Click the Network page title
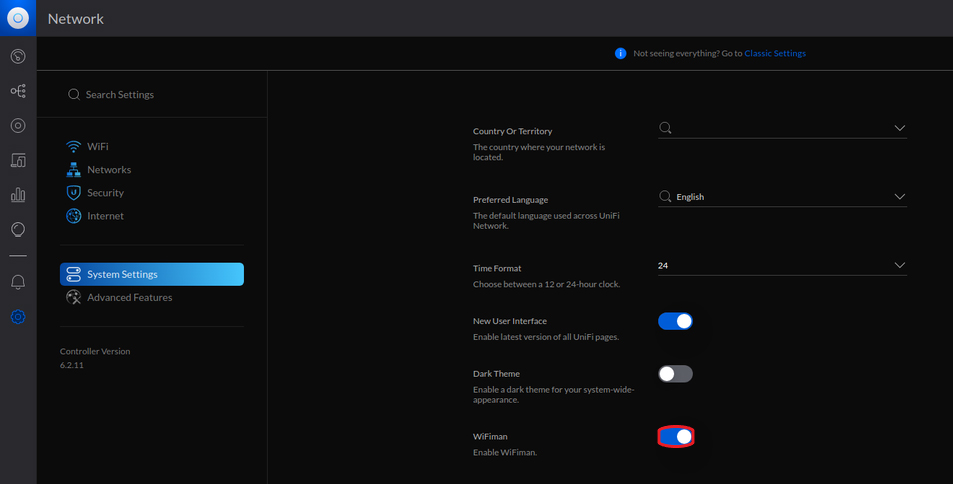Viewport: 953px width, 484px height. tap(76, 19)
